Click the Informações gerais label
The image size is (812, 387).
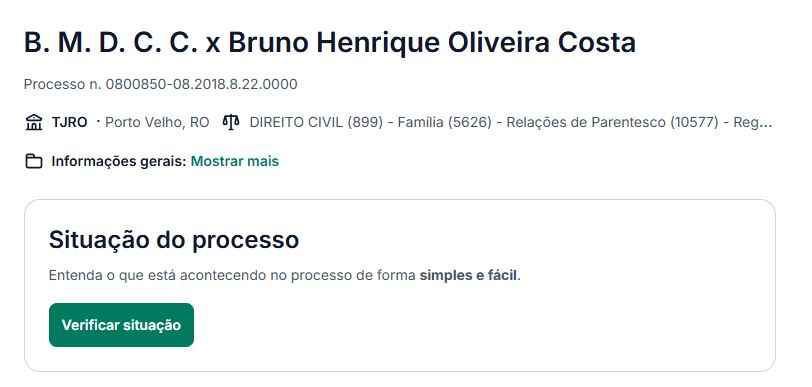click(119, 162)
